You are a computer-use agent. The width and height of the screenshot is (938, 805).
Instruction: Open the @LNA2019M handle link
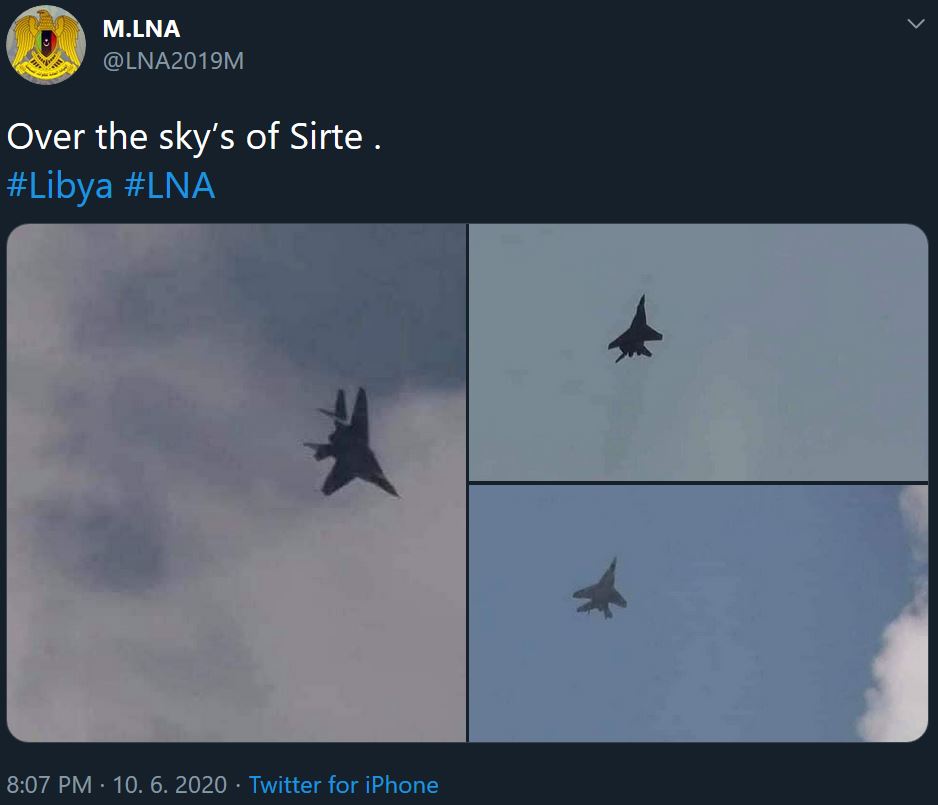click(x=174, y=61)
